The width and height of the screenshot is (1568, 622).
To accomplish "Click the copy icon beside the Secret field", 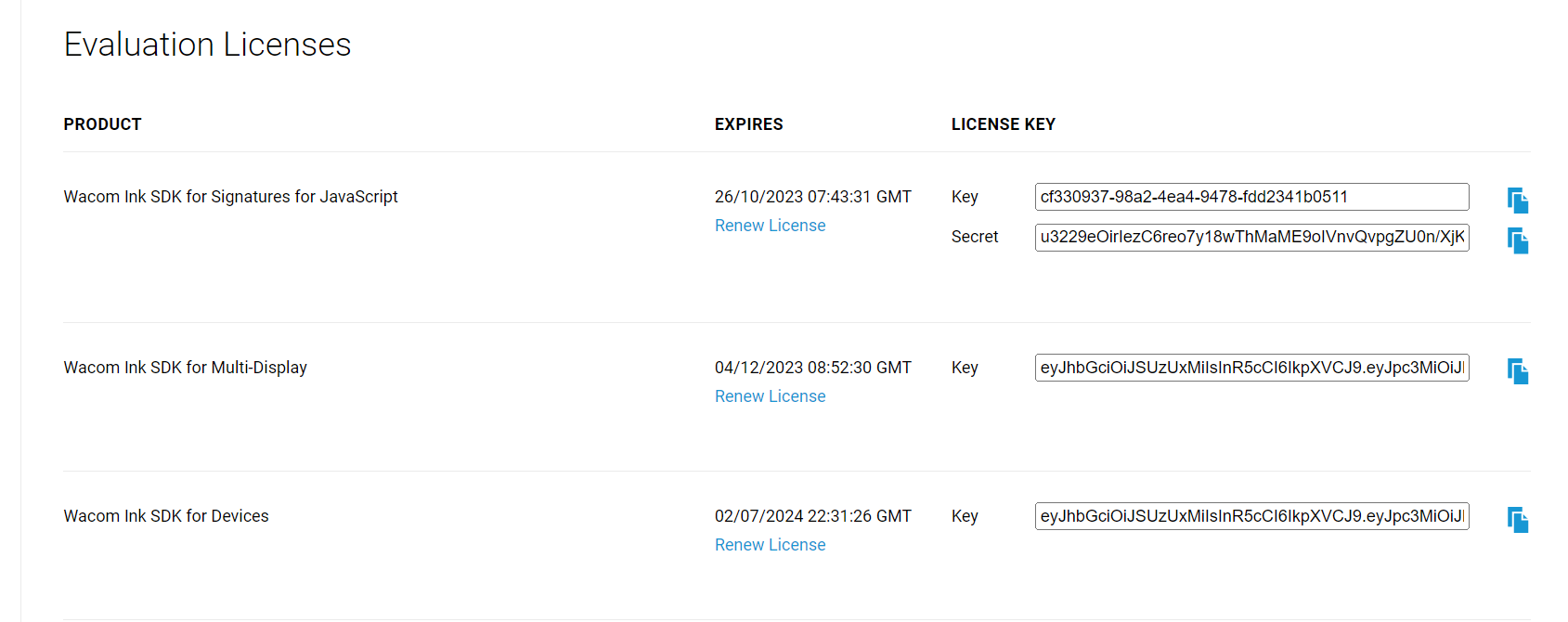I will click(x=1518, y=240).
